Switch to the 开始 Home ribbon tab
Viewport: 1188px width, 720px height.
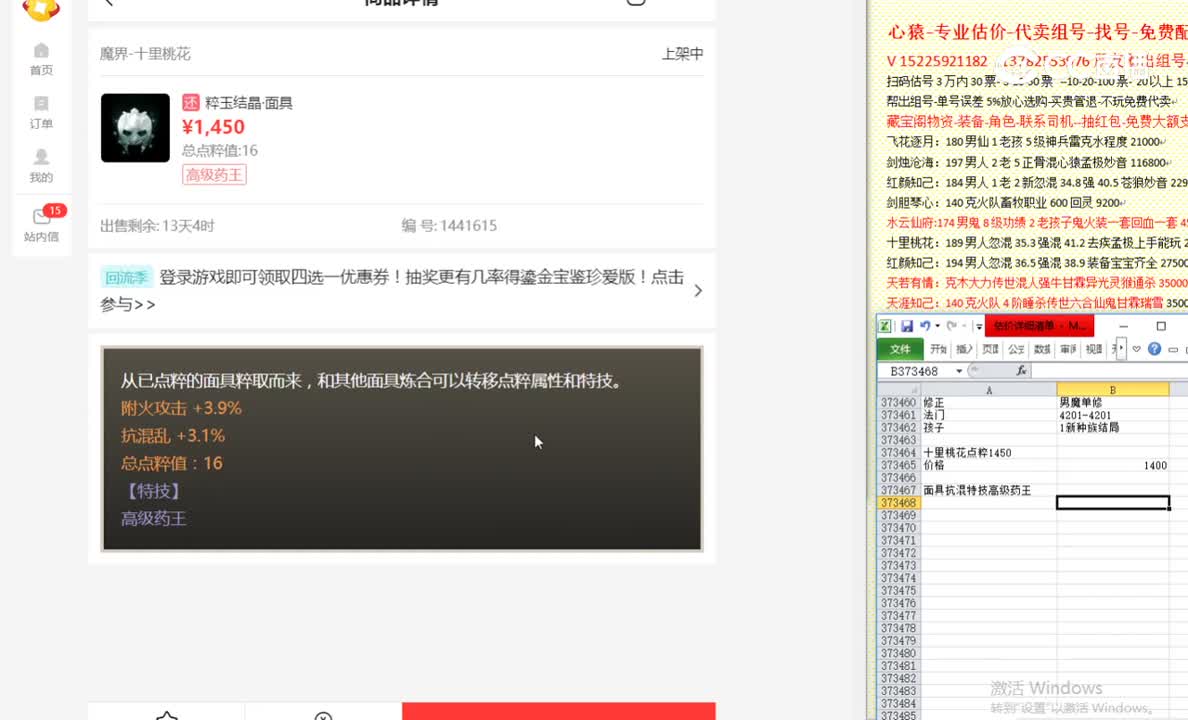(x=939, y=349)
